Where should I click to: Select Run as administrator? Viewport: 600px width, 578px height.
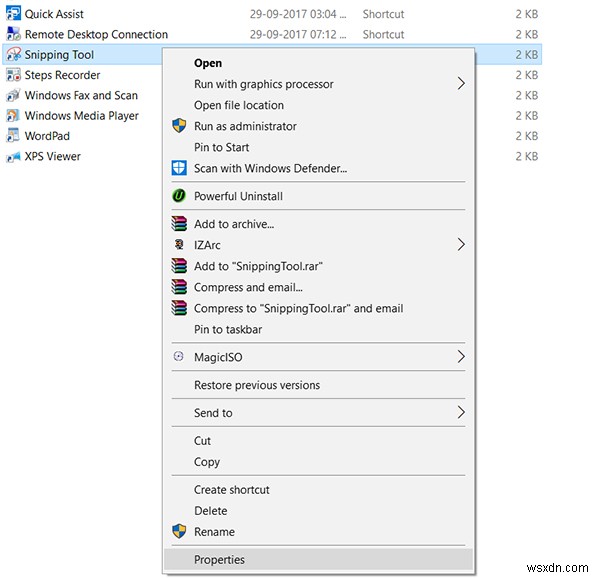click(318, 126)
